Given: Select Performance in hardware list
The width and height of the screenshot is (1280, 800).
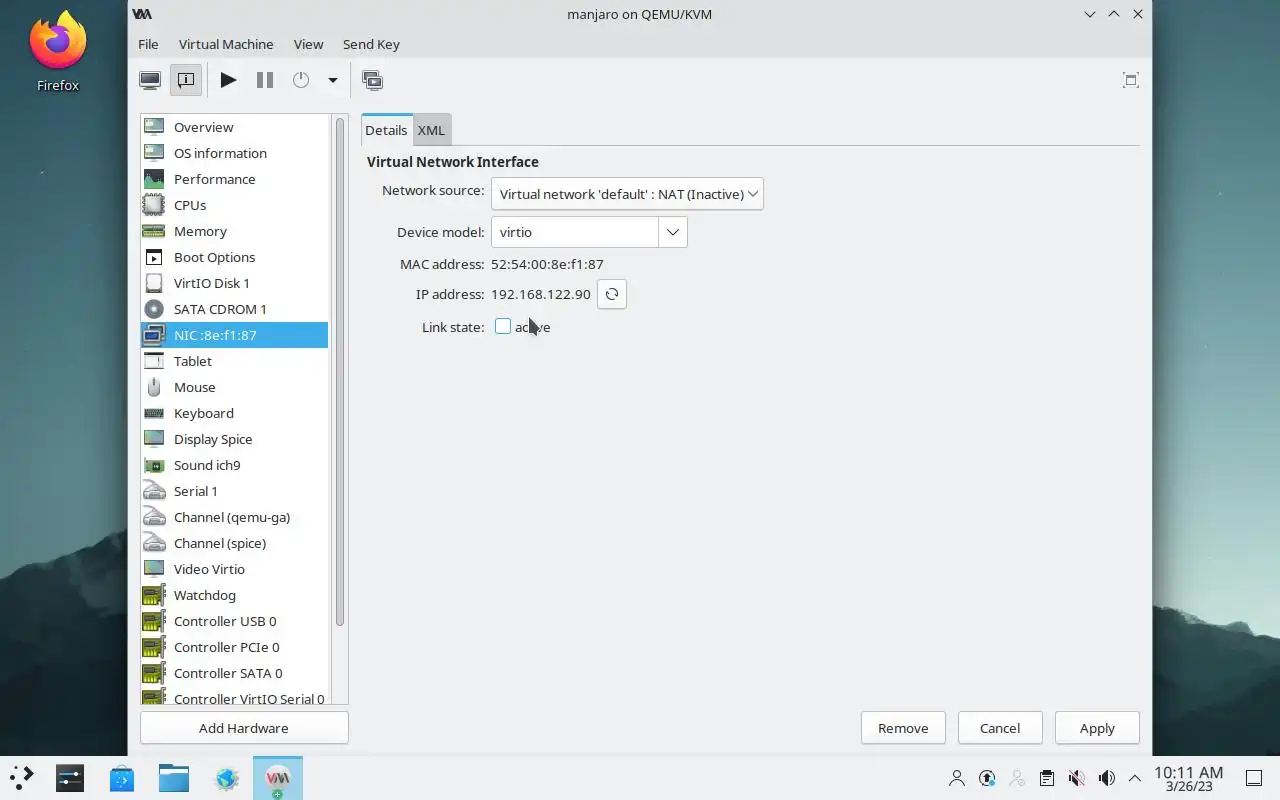Looking at the screenshot, I should click(234, 179).
